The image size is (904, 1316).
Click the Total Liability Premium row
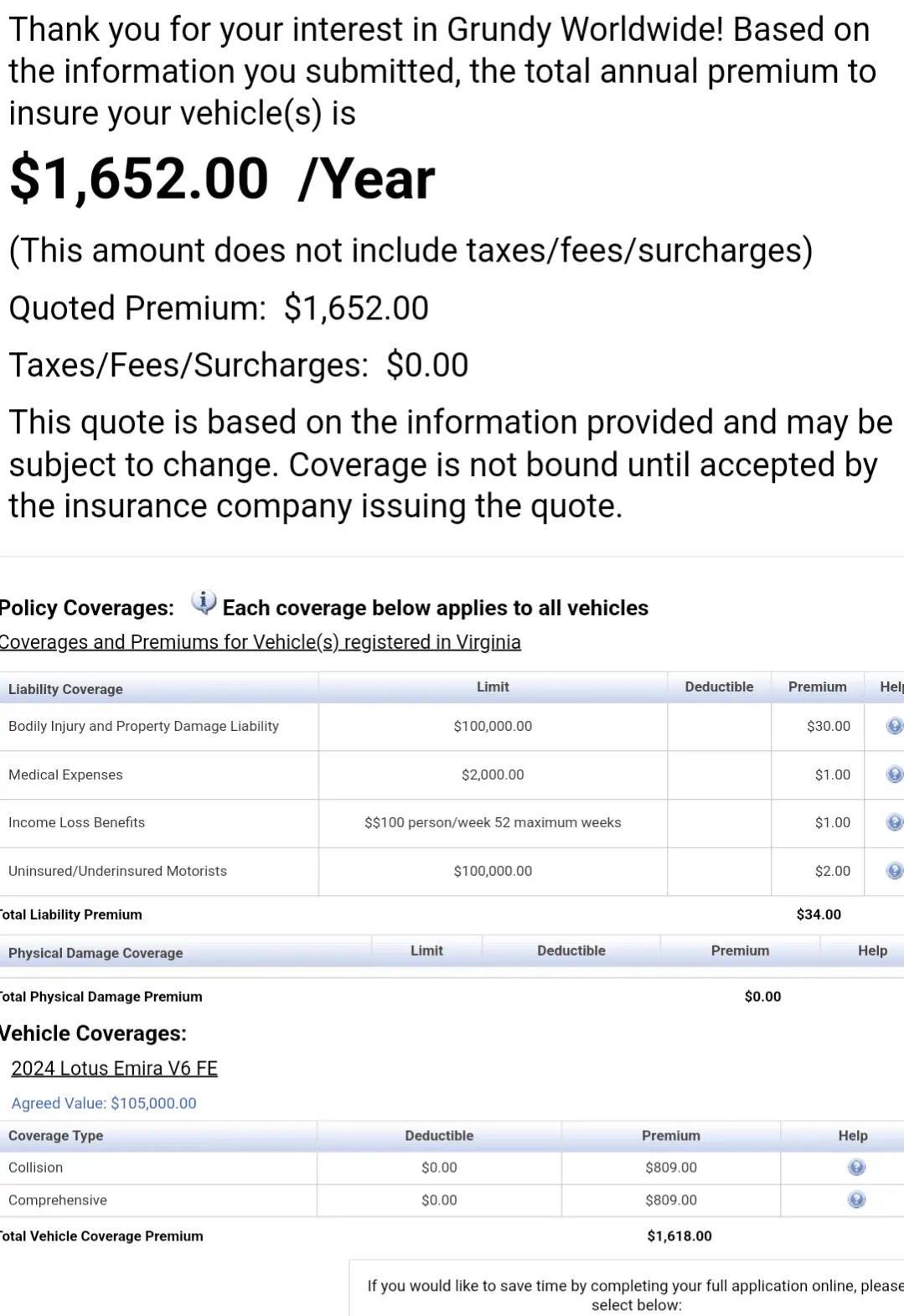(x=71, y=914)
